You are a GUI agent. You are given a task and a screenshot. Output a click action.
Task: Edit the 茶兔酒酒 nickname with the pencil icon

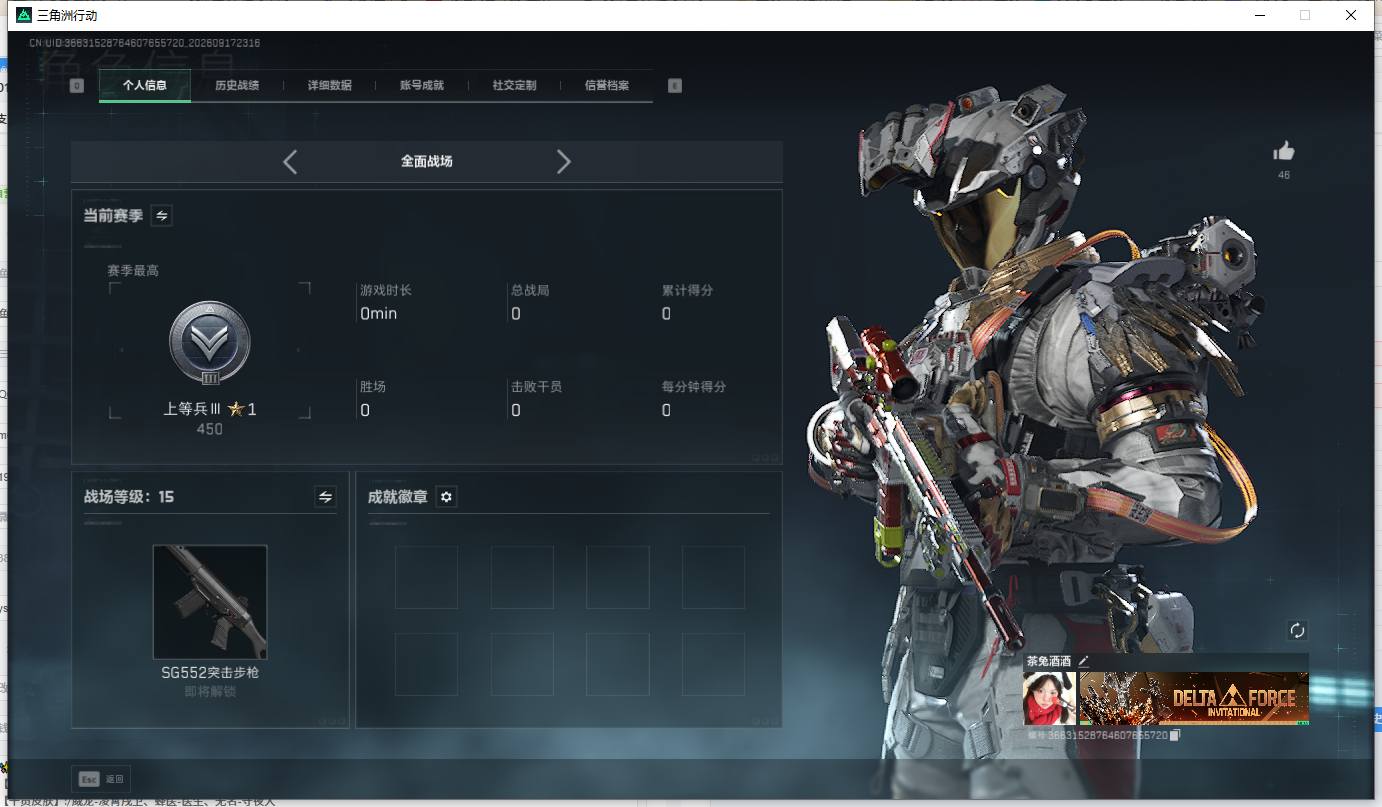pos(1083,661)
